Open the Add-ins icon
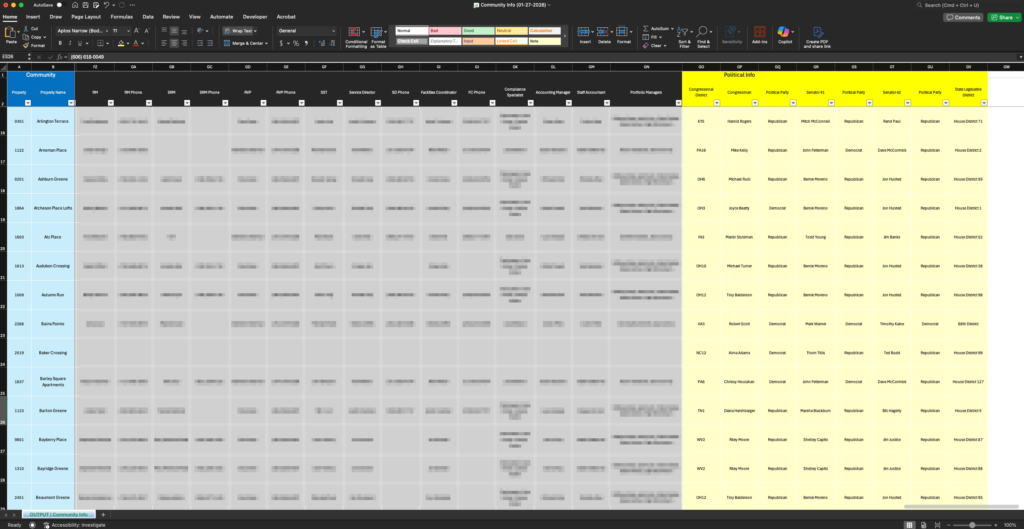The width and height of the screenshot is (1024, 529). (759, 37)
